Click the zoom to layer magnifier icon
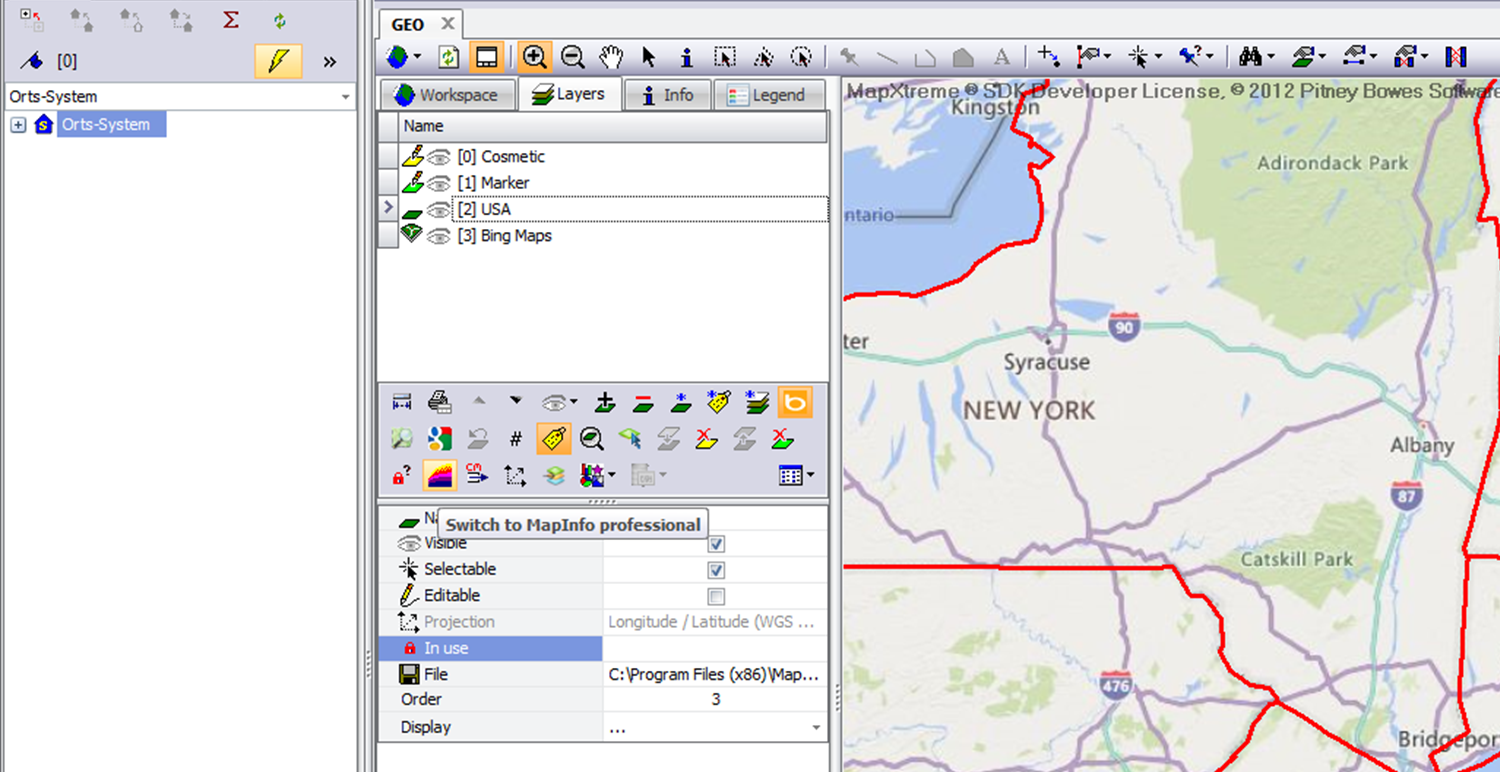1500x772 pixels. pyautogui.click(x=591, y=439)
